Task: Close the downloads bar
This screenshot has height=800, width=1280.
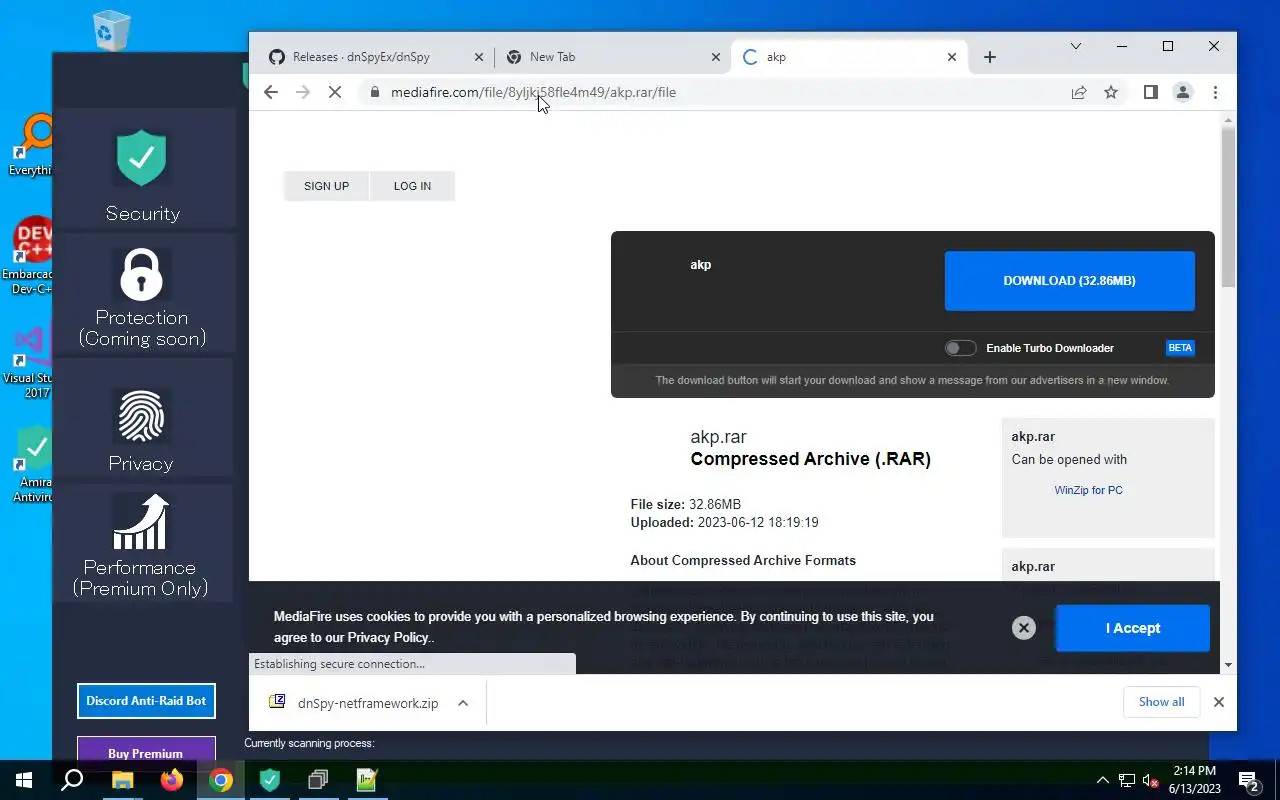Action: pyautogui.click(x=1218, y=702)
